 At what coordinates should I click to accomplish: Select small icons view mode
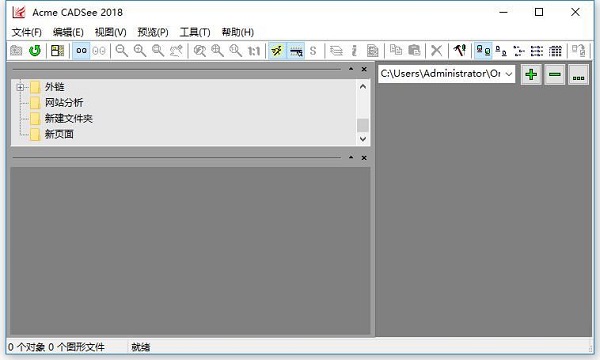(x=501, y=50)
